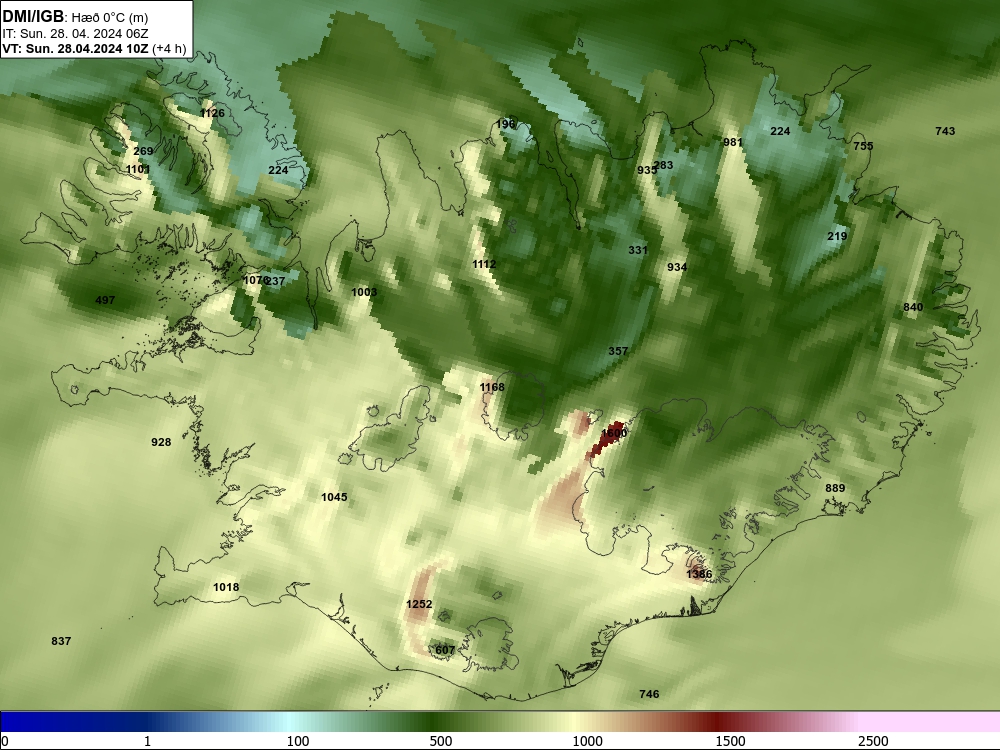Click the color scale tick label 1500

click(730, 741)
